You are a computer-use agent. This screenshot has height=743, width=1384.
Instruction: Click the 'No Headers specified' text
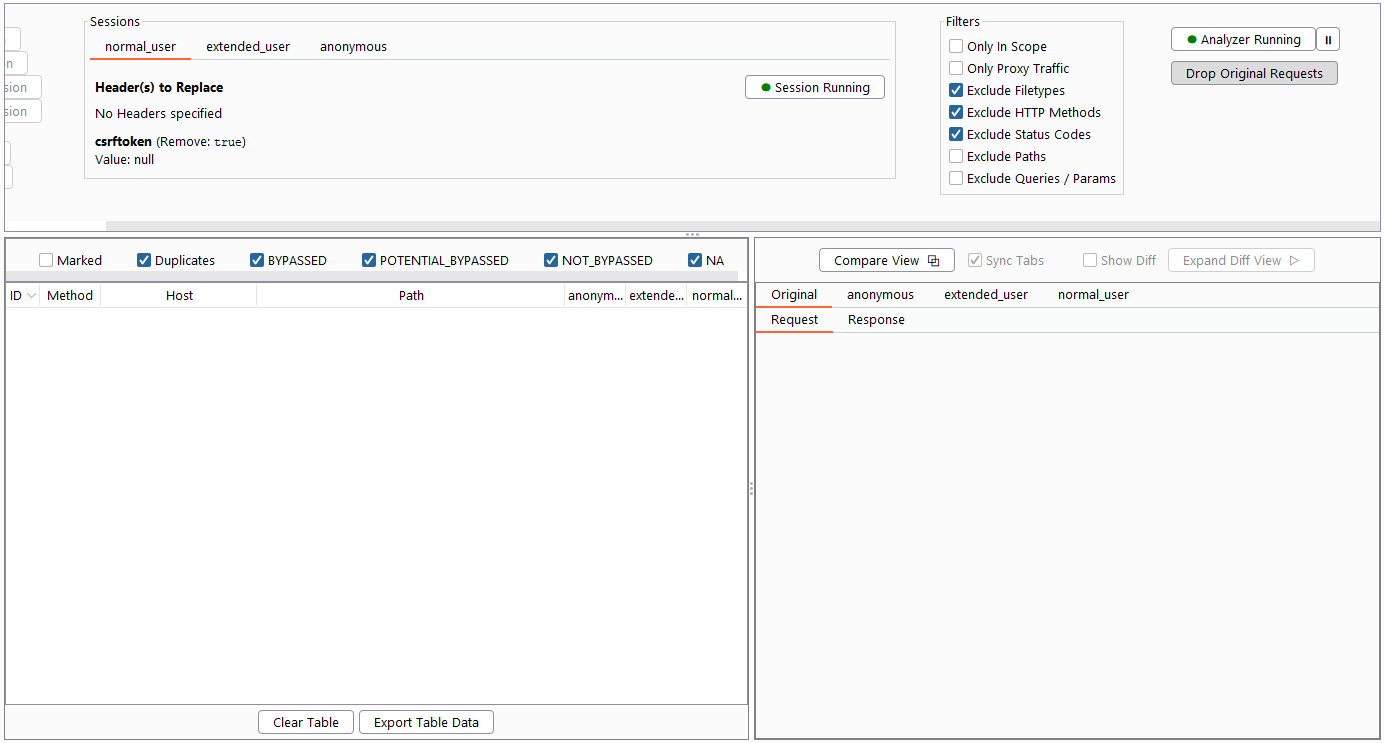158,114
